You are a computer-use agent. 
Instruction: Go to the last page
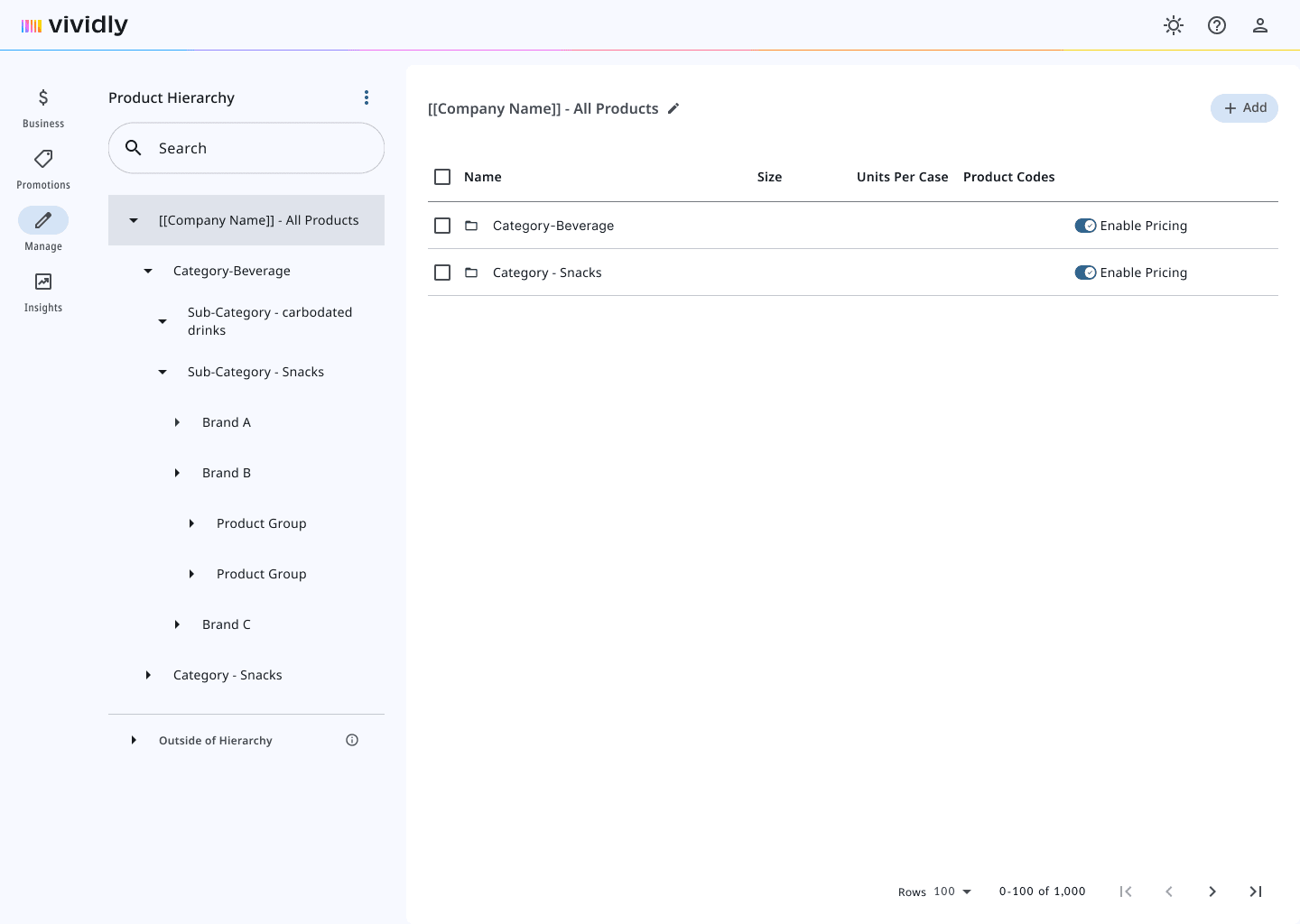click(x=1256, y=892)
